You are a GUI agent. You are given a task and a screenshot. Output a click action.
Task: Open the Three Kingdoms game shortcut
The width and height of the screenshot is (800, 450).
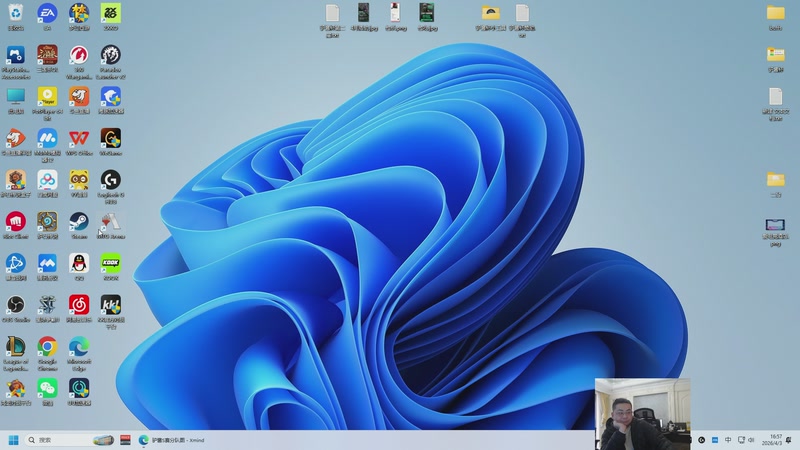point(47,55)
